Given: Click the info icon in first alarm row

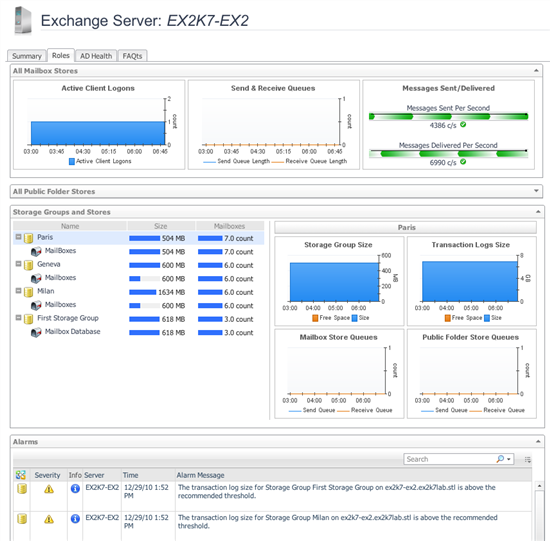Looking at the screenshot, I should click(75, 488).
